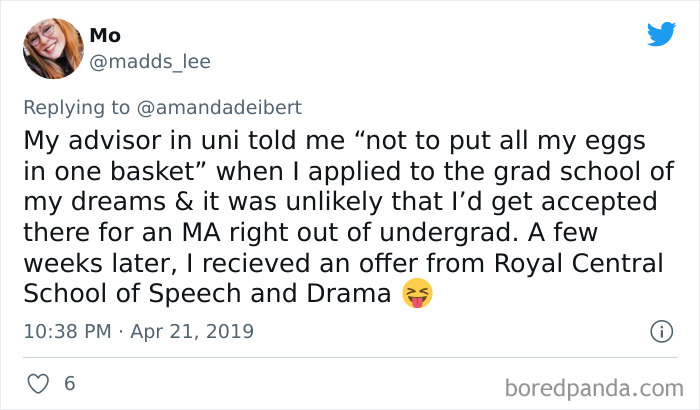Click the "Replying to" label

point(77,108)
